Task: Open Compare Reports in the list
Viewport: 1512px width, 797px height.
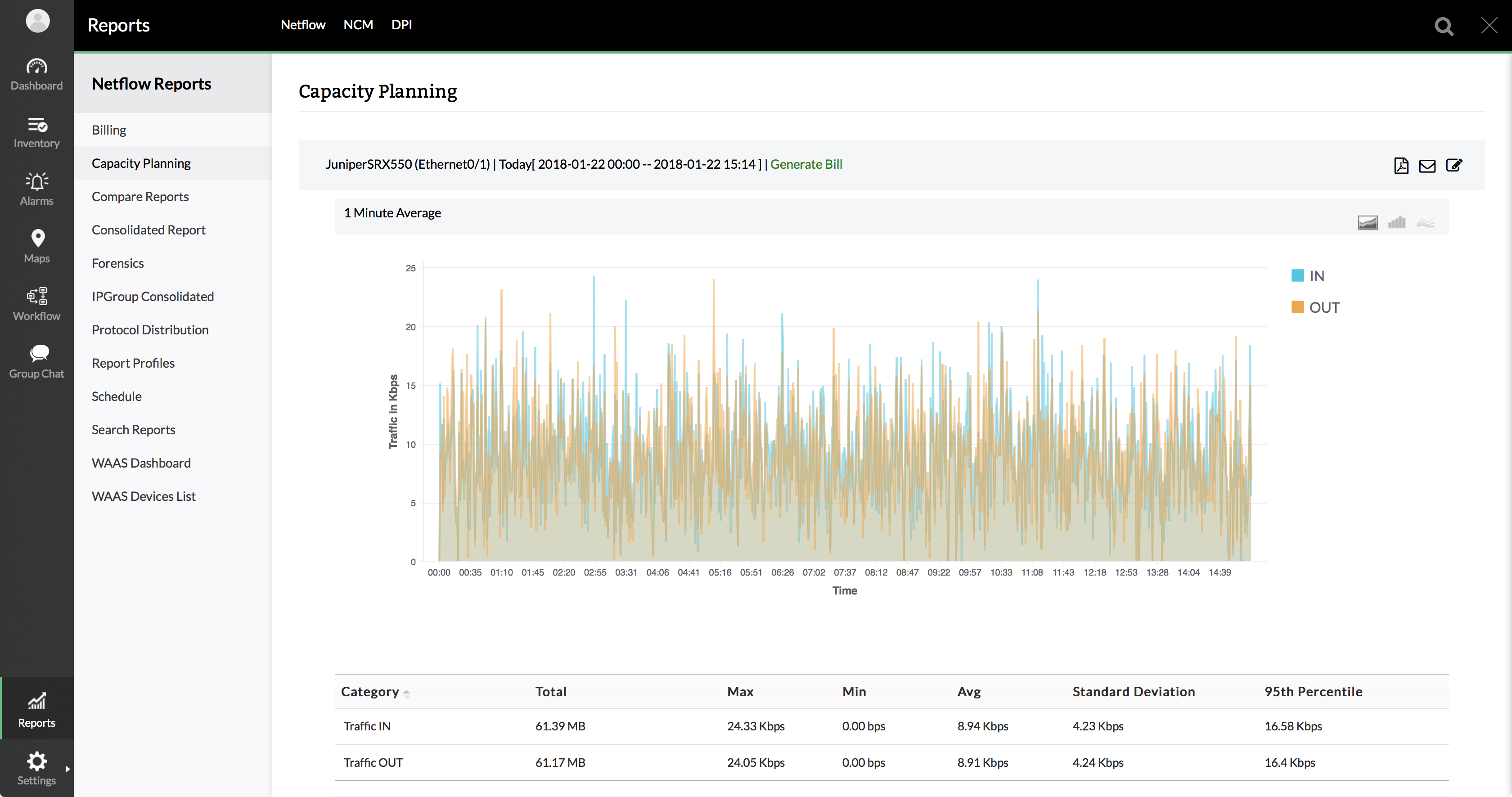Action: coord(139,197)
